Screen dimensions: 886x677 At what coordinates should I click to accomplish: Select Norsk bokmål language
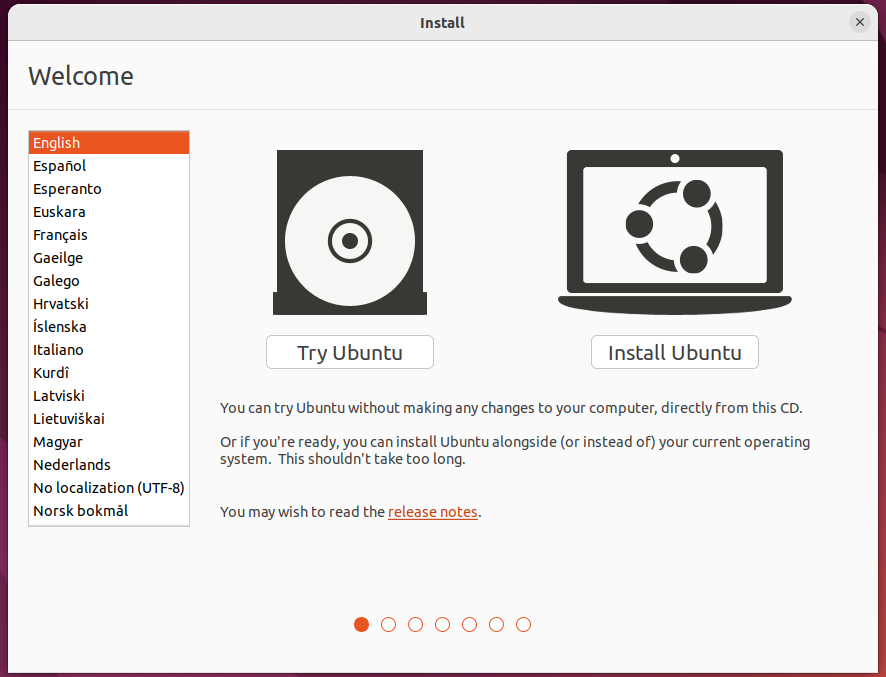[x=109, y=511]
